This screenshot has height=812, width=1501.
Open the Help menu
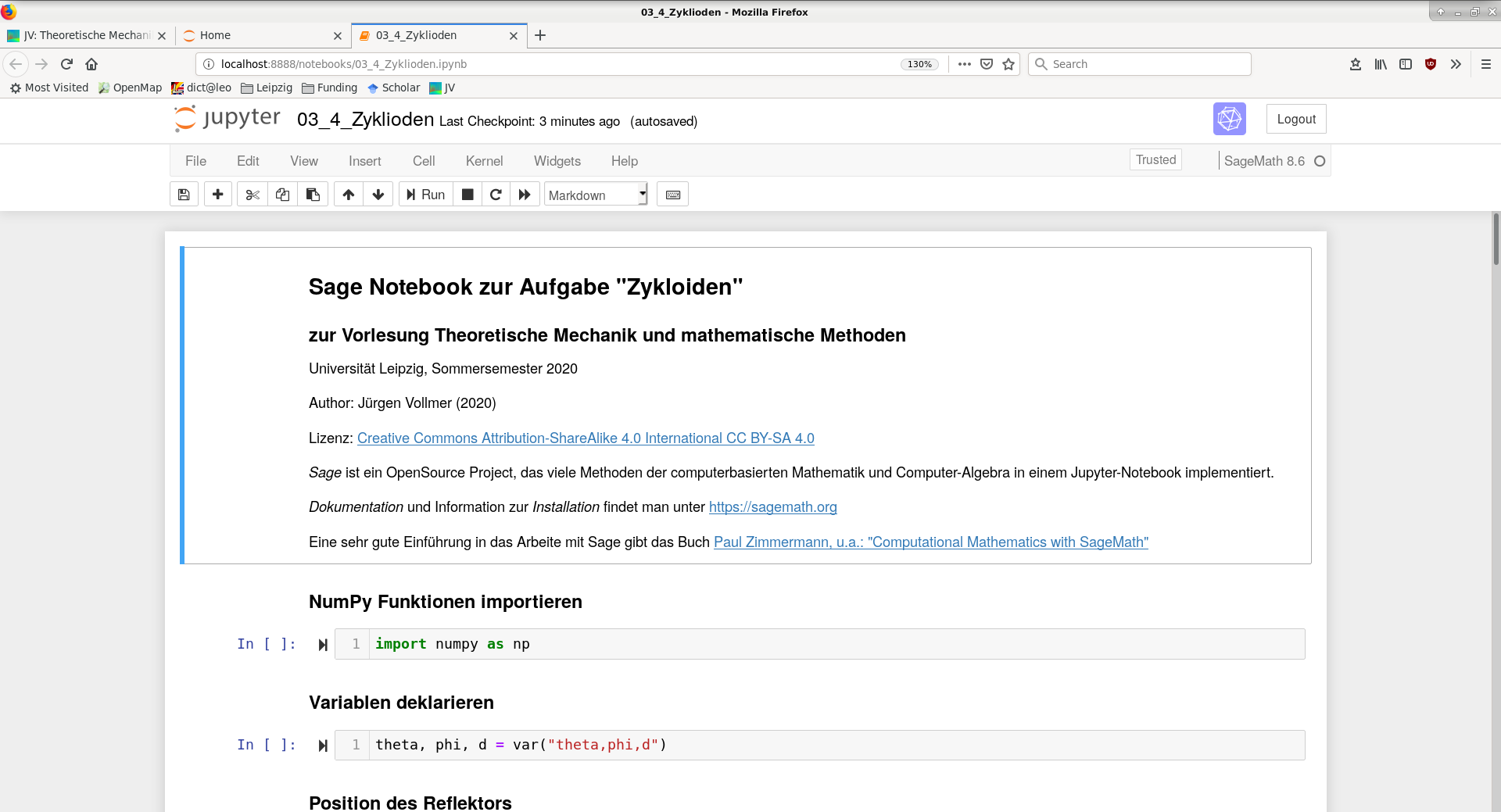click(x=625, y=161)
